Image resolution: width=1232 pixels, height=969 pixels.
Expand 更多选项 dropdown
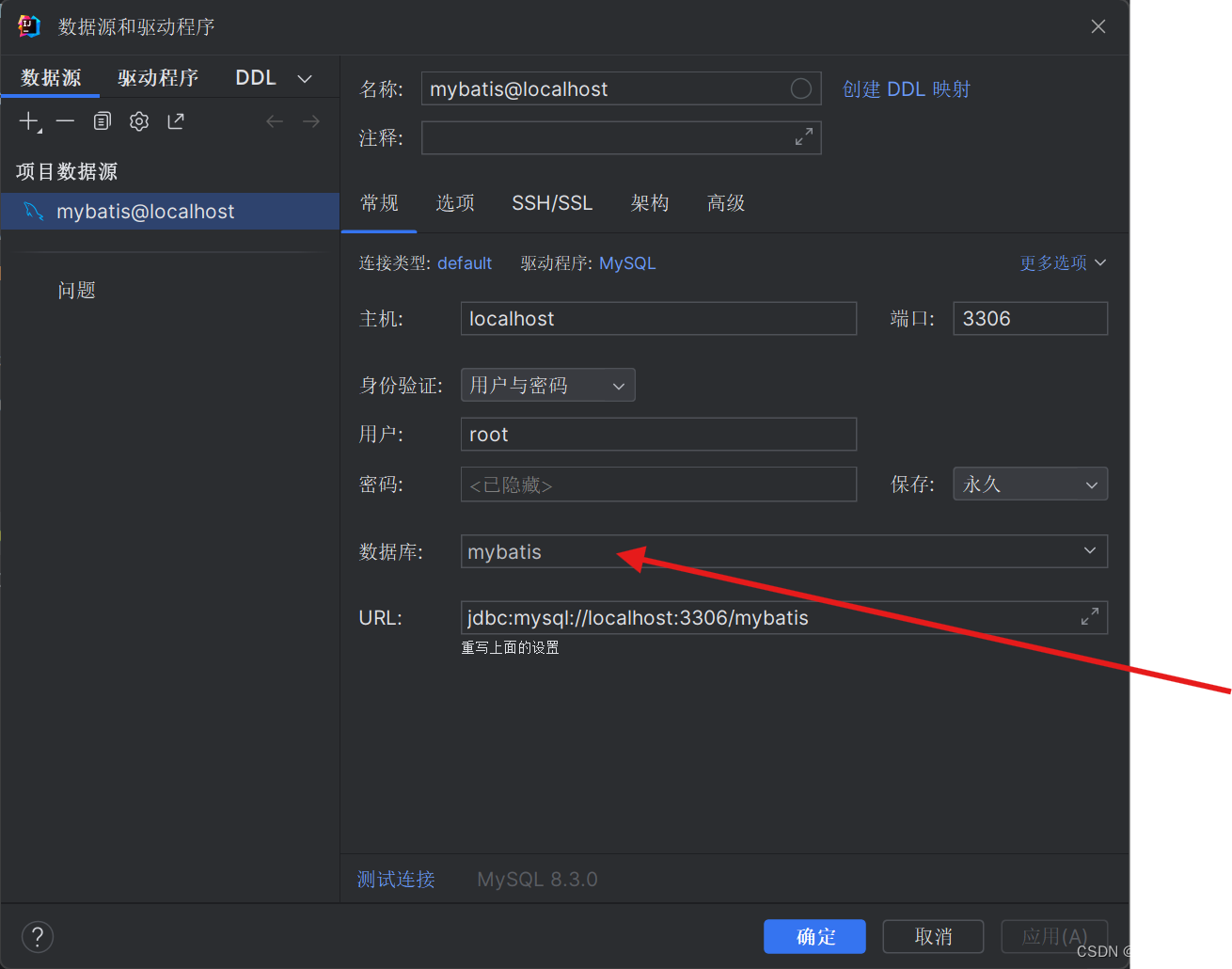click(1063, 262)
